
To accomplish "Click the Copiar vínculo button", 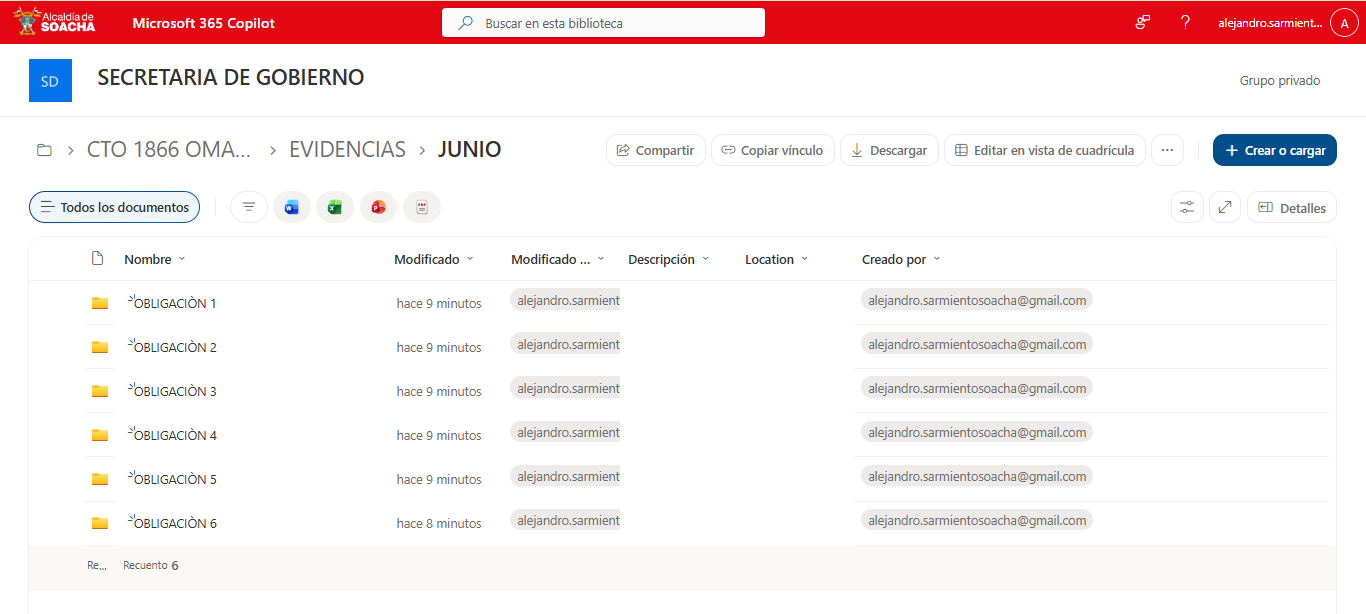I will (773, 150).
